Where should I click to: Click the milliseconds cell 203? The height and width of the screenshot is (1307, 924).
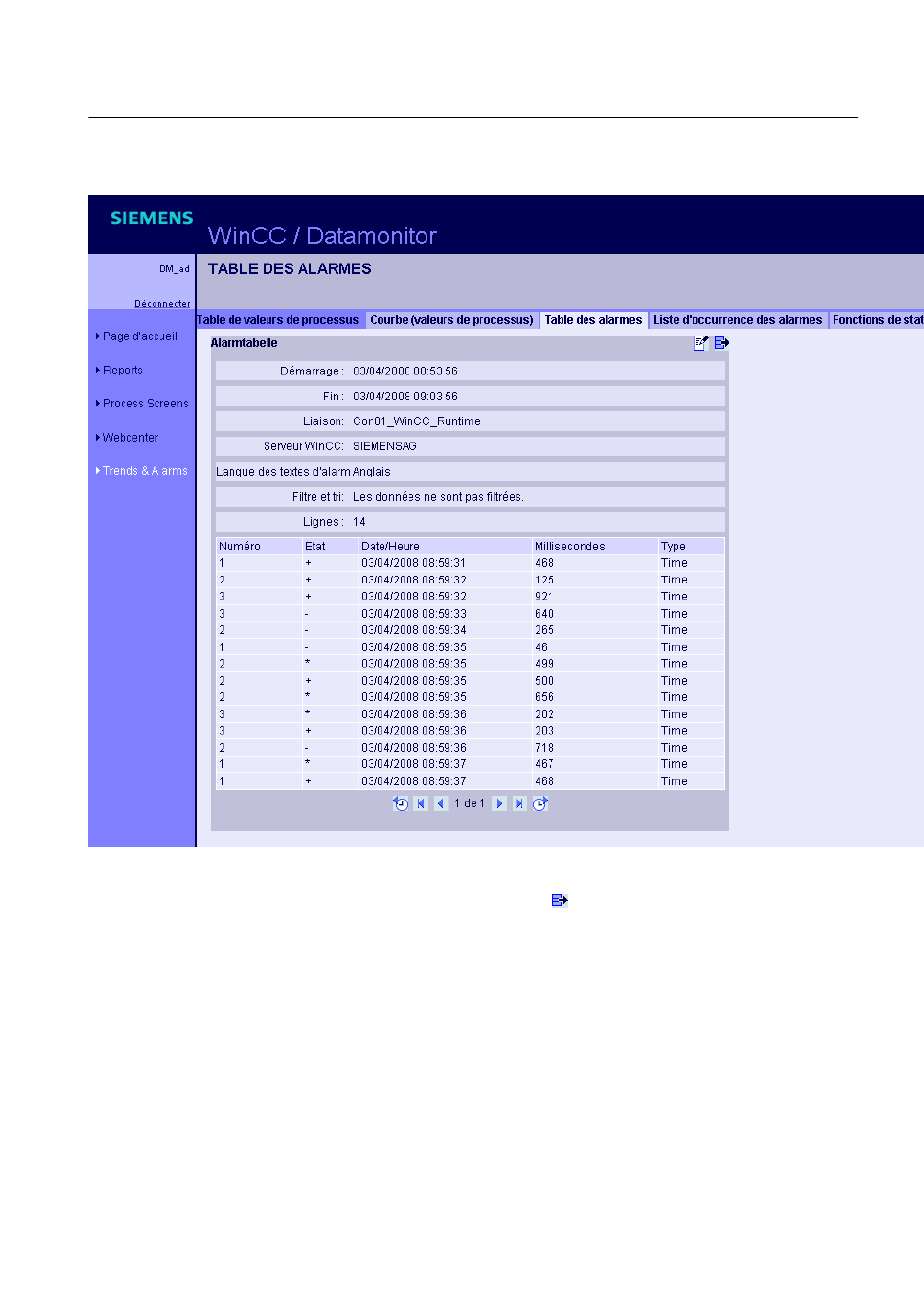(545, 731)
